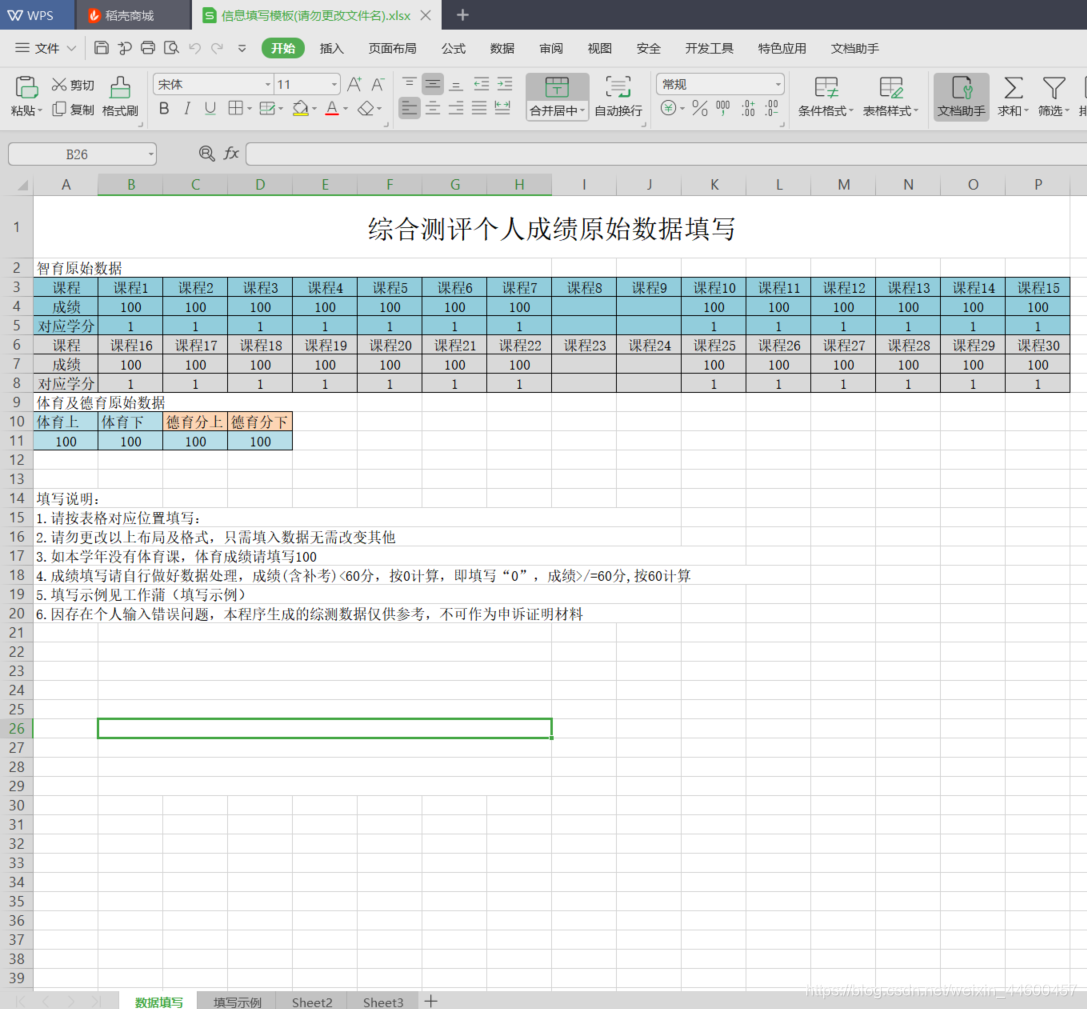1087x1009 pixels.
Task: Switch to the 页面布局 Page Layout tab
Action: pyautogui.click(x=392, y=48)
